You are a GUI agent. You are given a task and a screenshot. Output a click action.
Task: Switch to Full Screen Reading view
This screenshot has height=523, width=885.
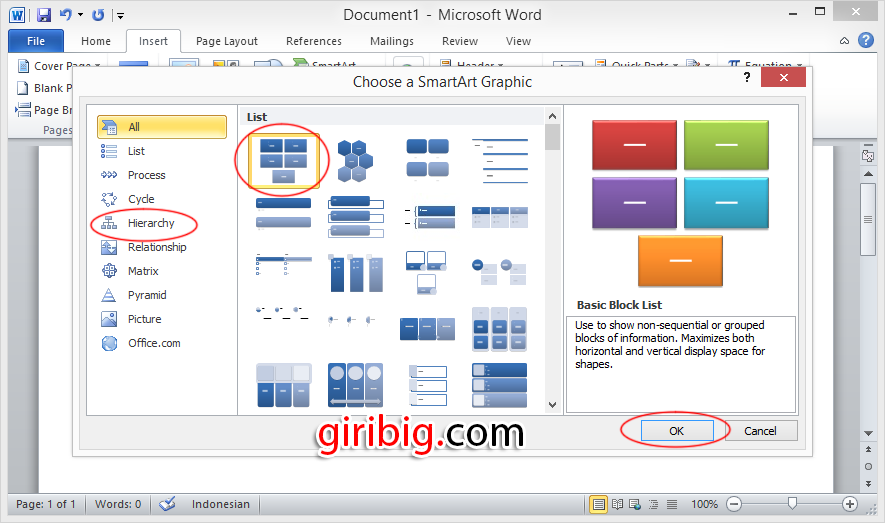pyautogui.click(x=617, y=504)
